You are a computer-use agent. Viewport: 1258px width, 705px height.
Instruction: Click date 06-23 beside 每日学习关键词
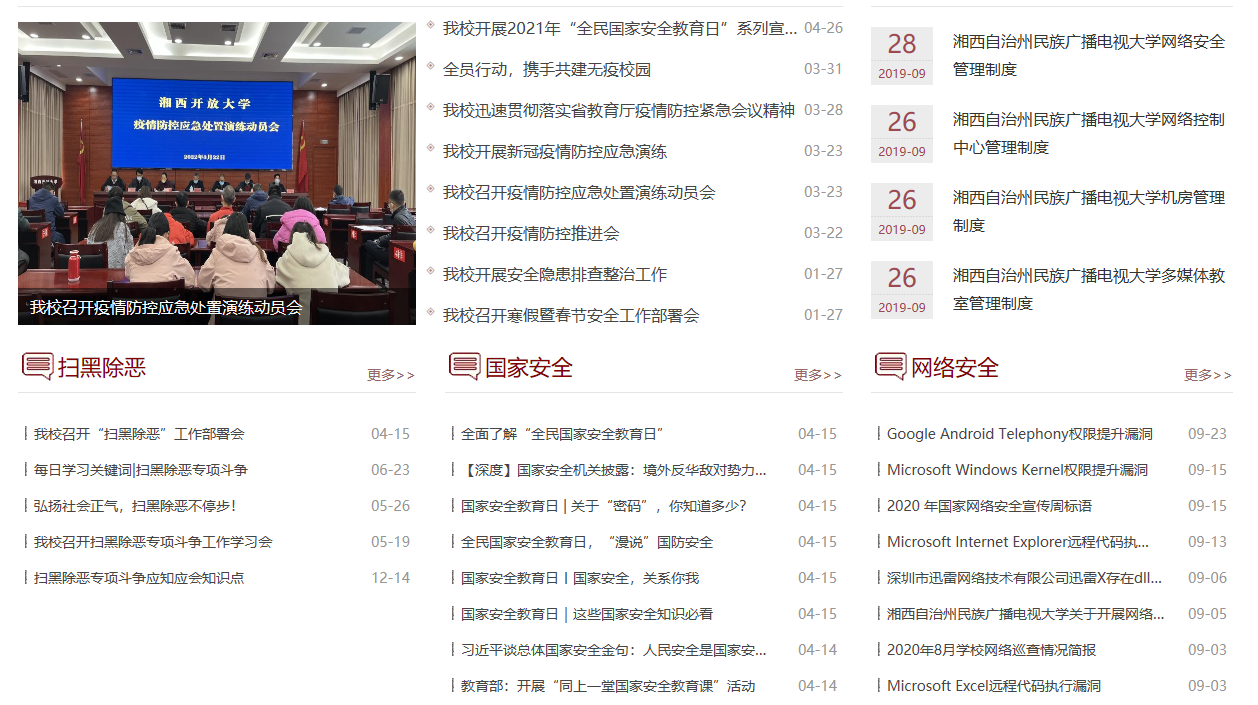(390, 470)
